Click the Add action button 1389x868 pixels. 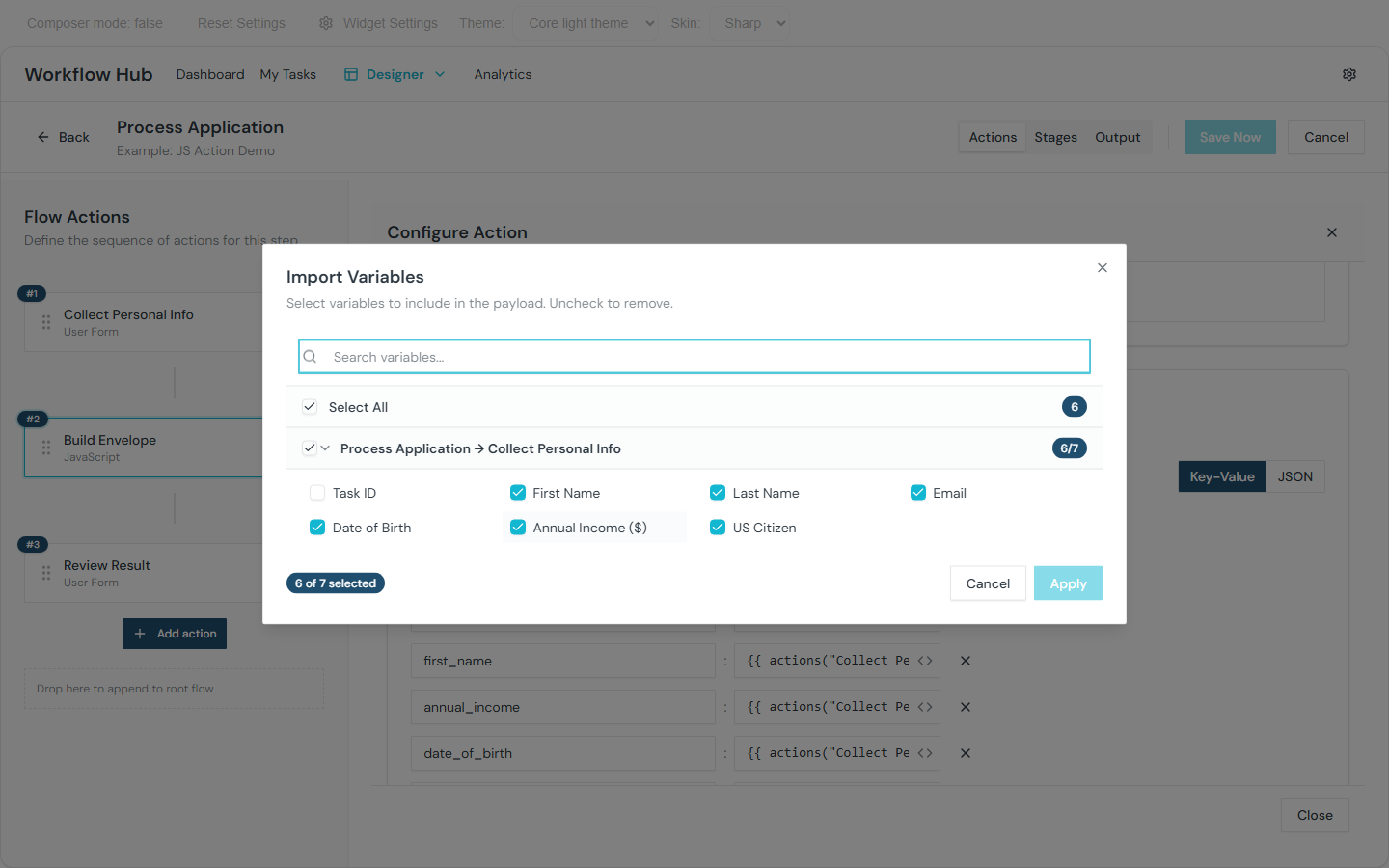pos(175,634)
